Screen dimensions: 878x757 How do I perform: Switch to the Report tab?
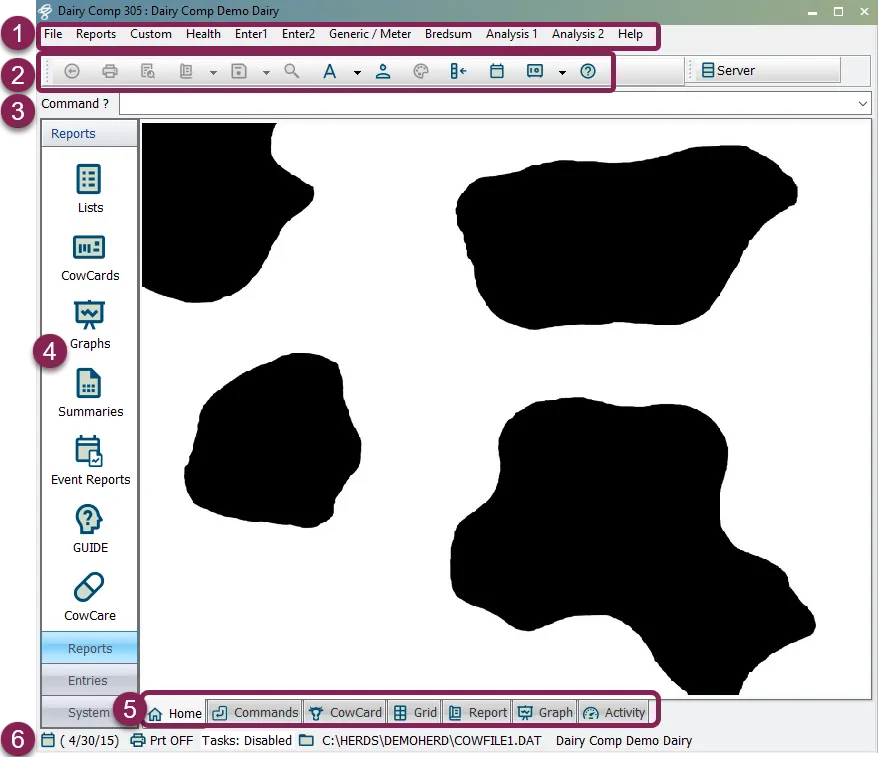pyautogui.click(x=478, y=713)
